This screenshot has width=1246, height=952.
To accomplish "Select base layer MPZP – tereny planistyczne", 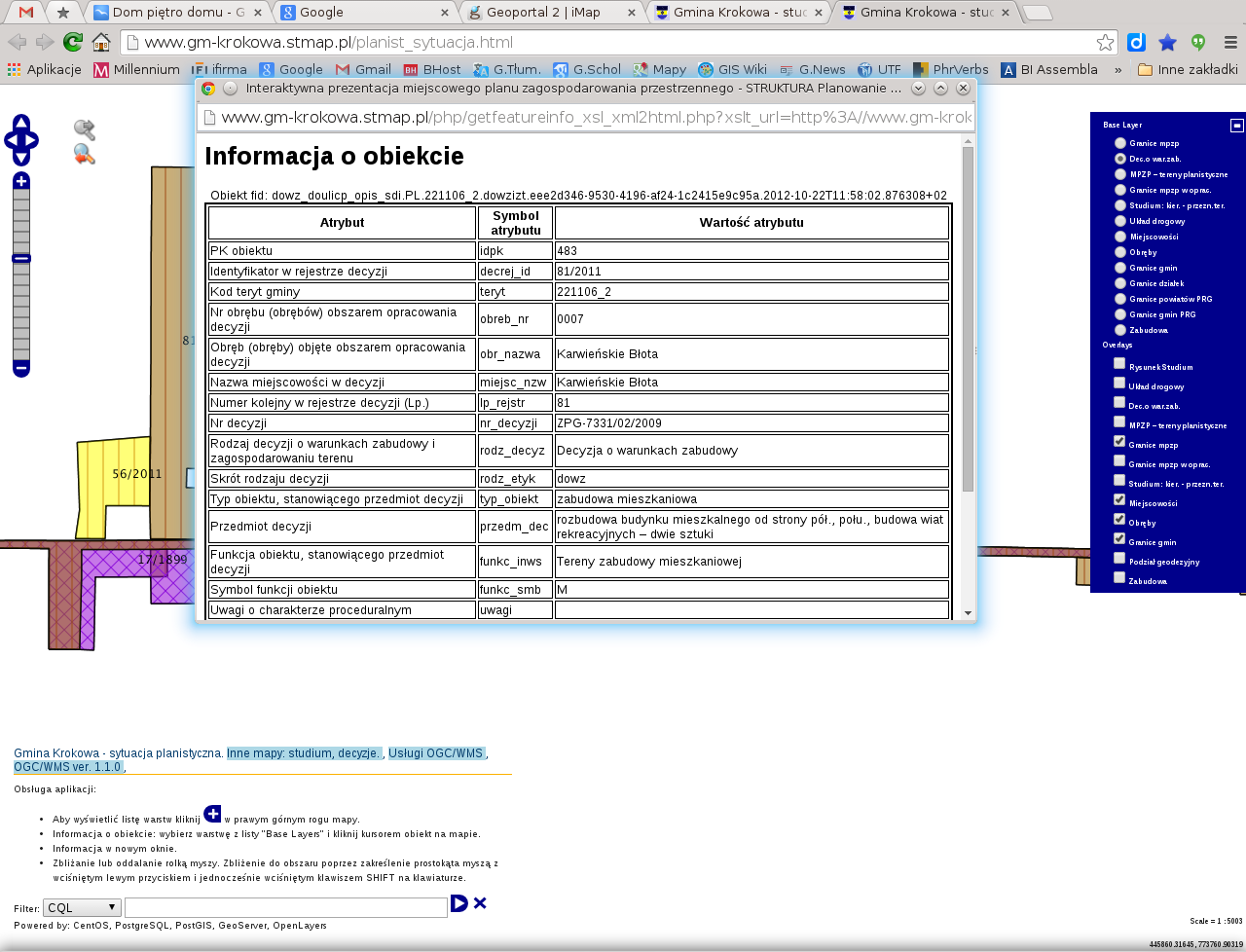I will [1120, 174].
